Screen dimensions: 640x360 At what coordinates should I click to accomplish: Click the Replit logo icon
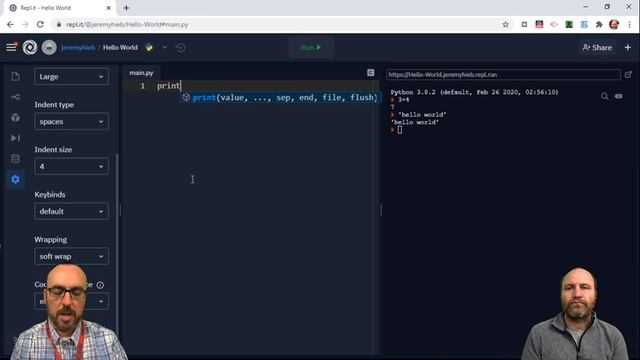(30, 48)
